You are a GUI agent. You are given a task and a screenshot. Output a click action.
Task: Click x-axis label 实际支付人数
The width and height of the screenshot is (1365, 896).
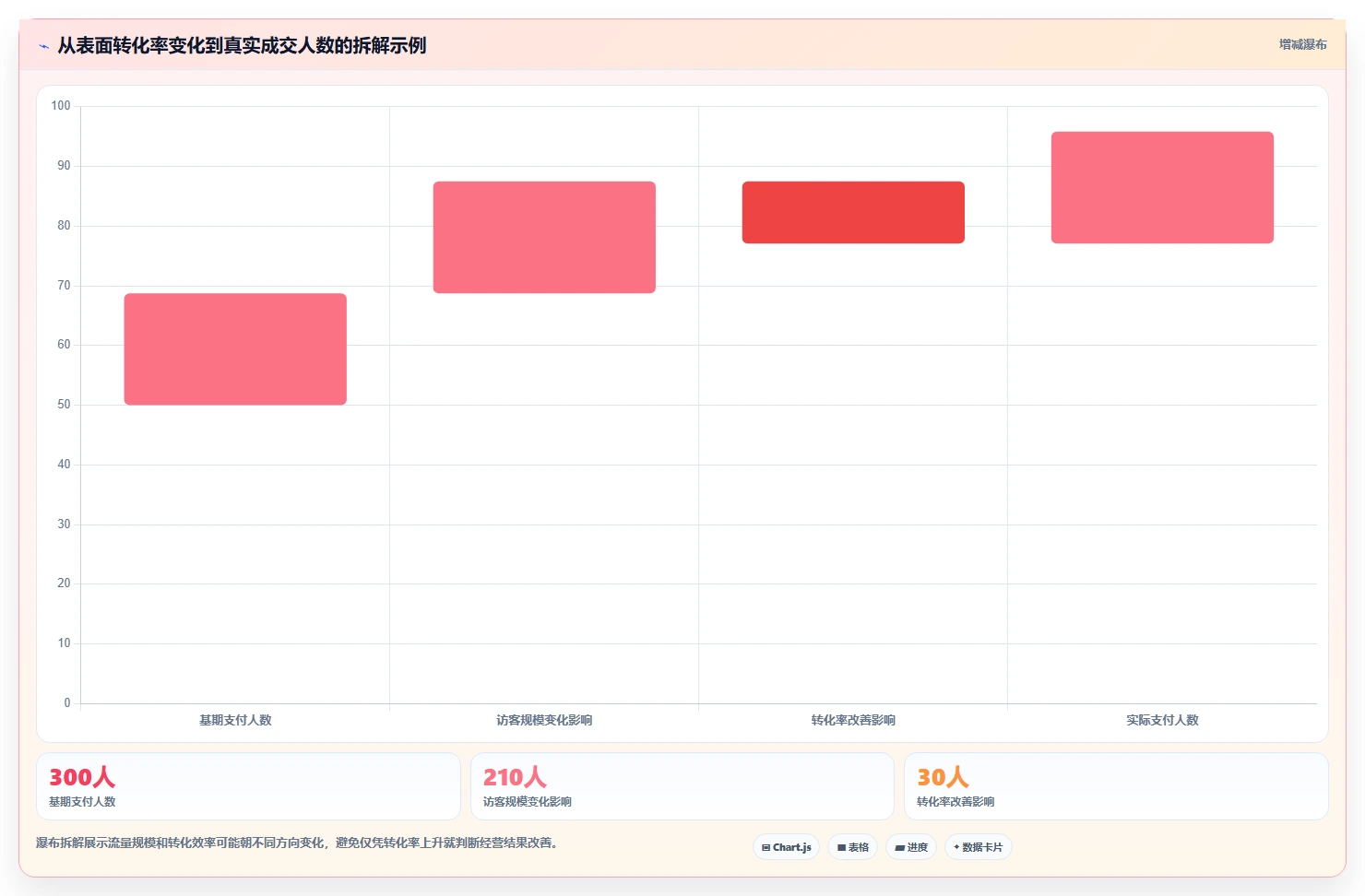pos(1162,720)
